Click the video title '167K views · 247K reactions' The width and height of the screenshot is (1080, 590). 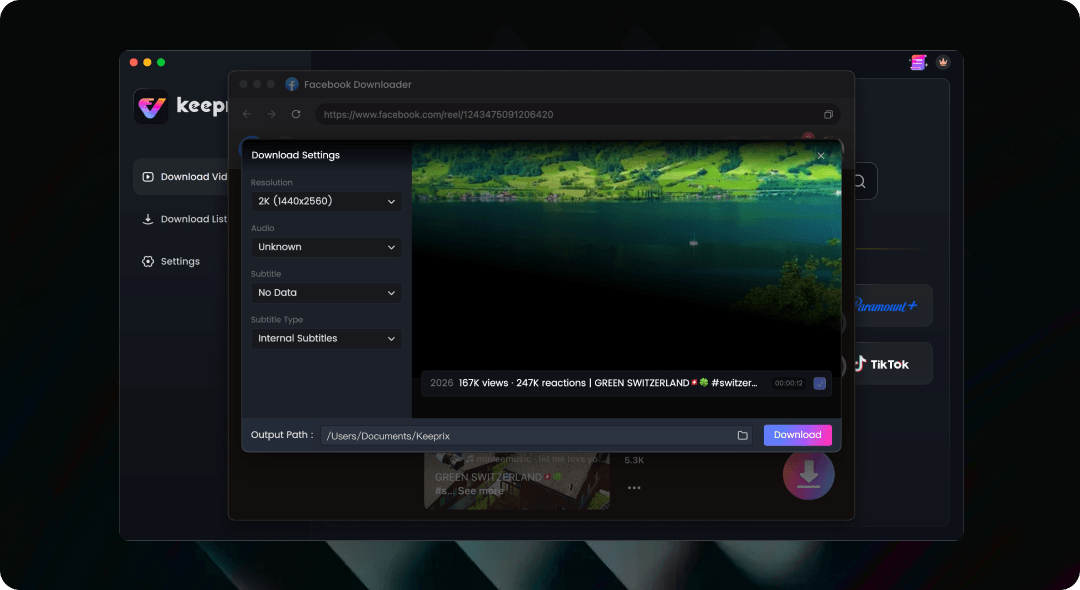[522, 383]
